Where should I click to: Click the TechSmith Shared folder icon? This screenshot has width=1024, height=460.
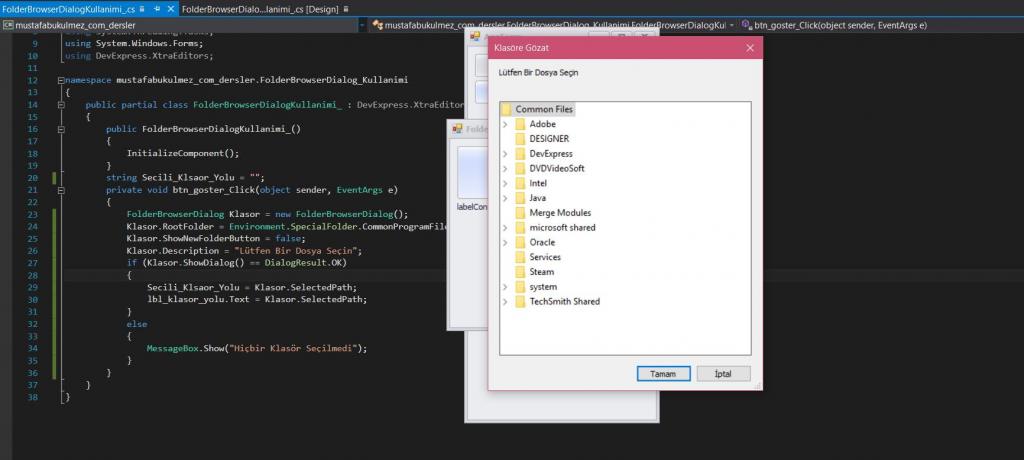click(520, 302)
